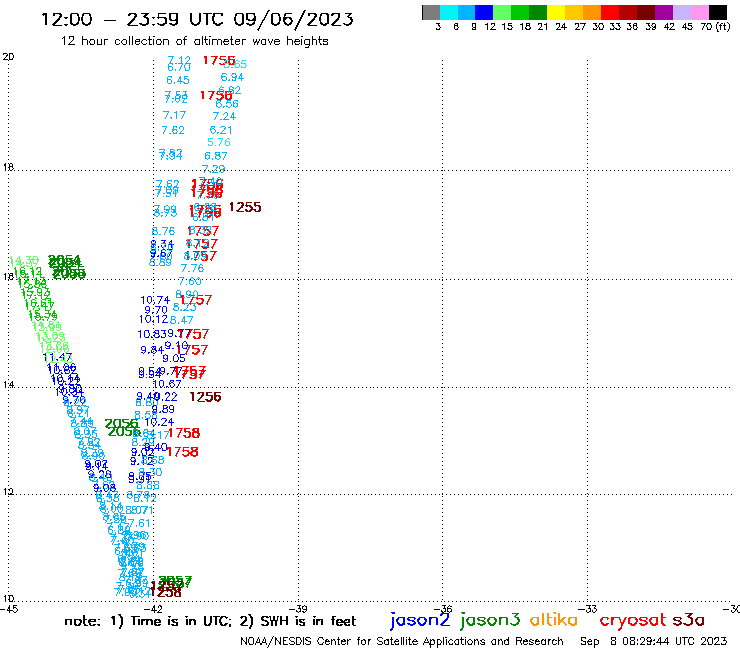Click the "12:00 – 23:59 UTC 09/06/2023" title
The width and height of the screenshot is (740, 650).
pos(197,19)
